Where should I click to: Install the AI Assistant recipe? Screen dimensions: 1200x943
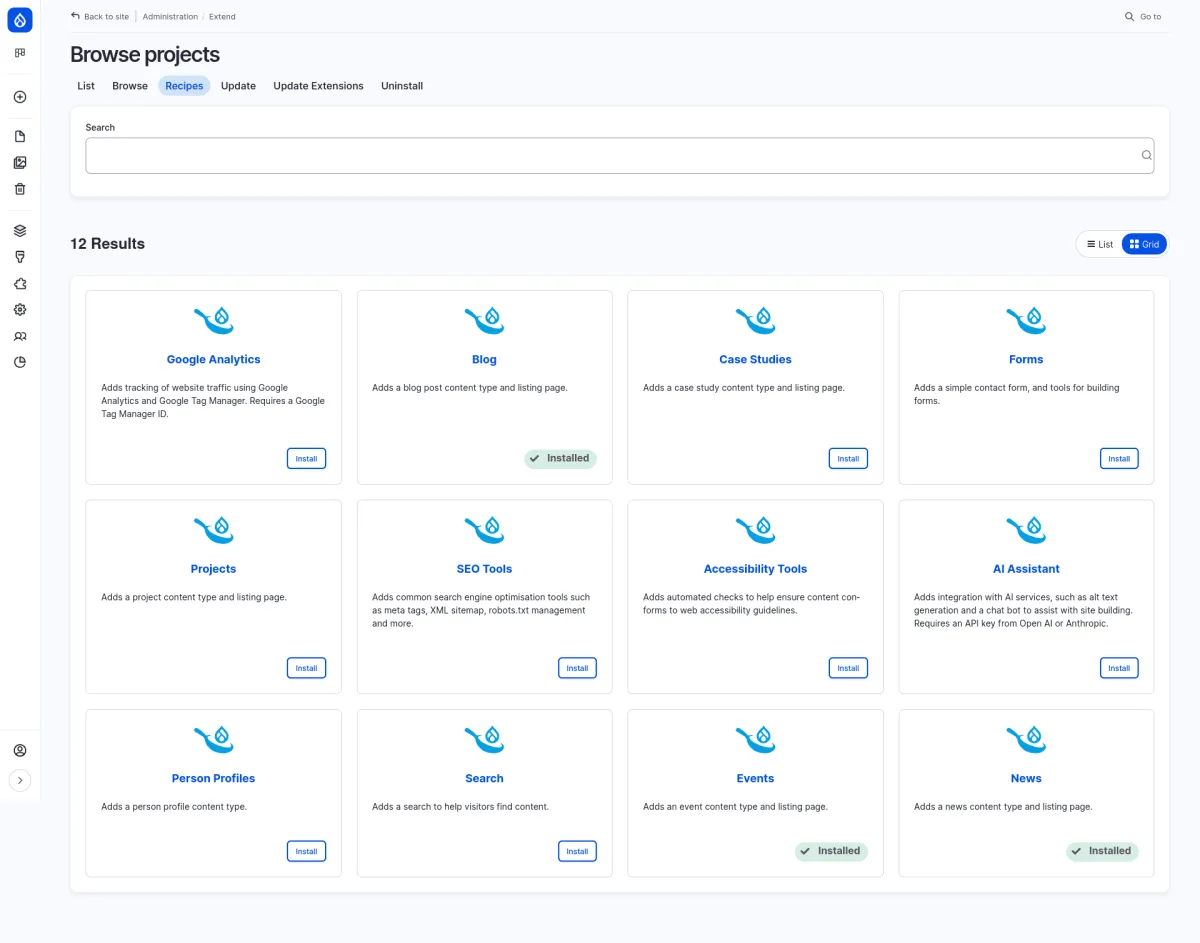[1119, 668]
